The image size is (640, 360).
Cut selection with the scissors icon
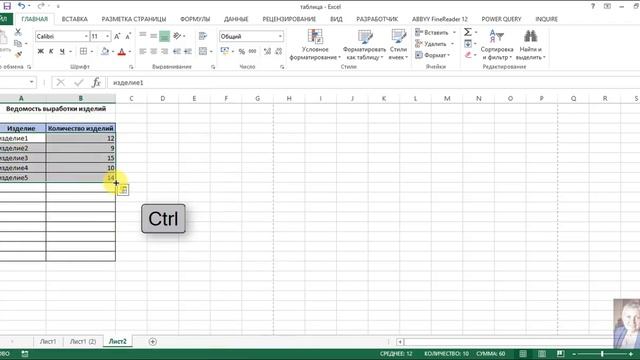pos(18,32)
